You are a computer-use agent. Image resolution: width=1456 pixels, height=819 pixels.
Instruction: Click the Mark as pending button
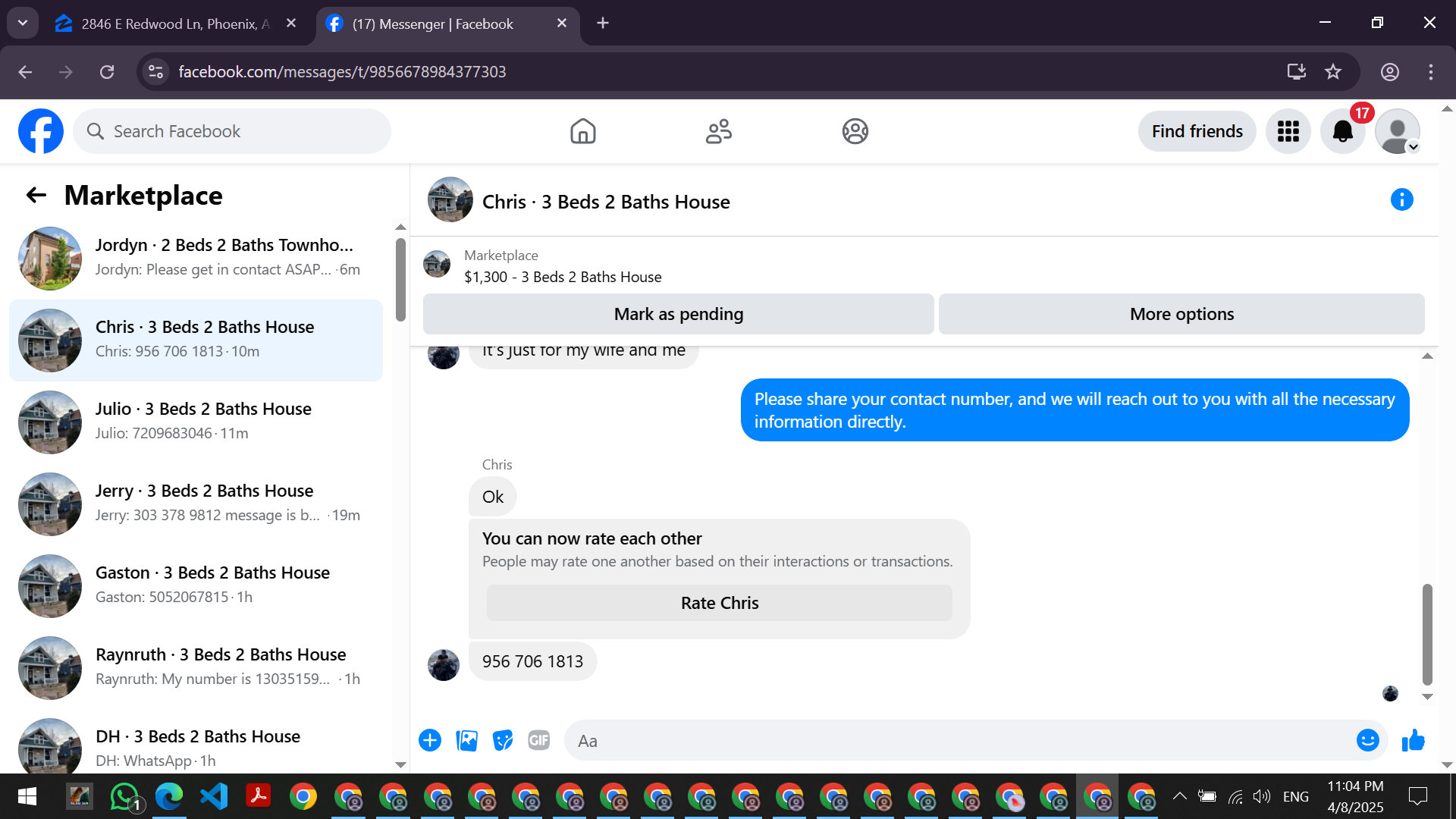[x=678, y=314]
